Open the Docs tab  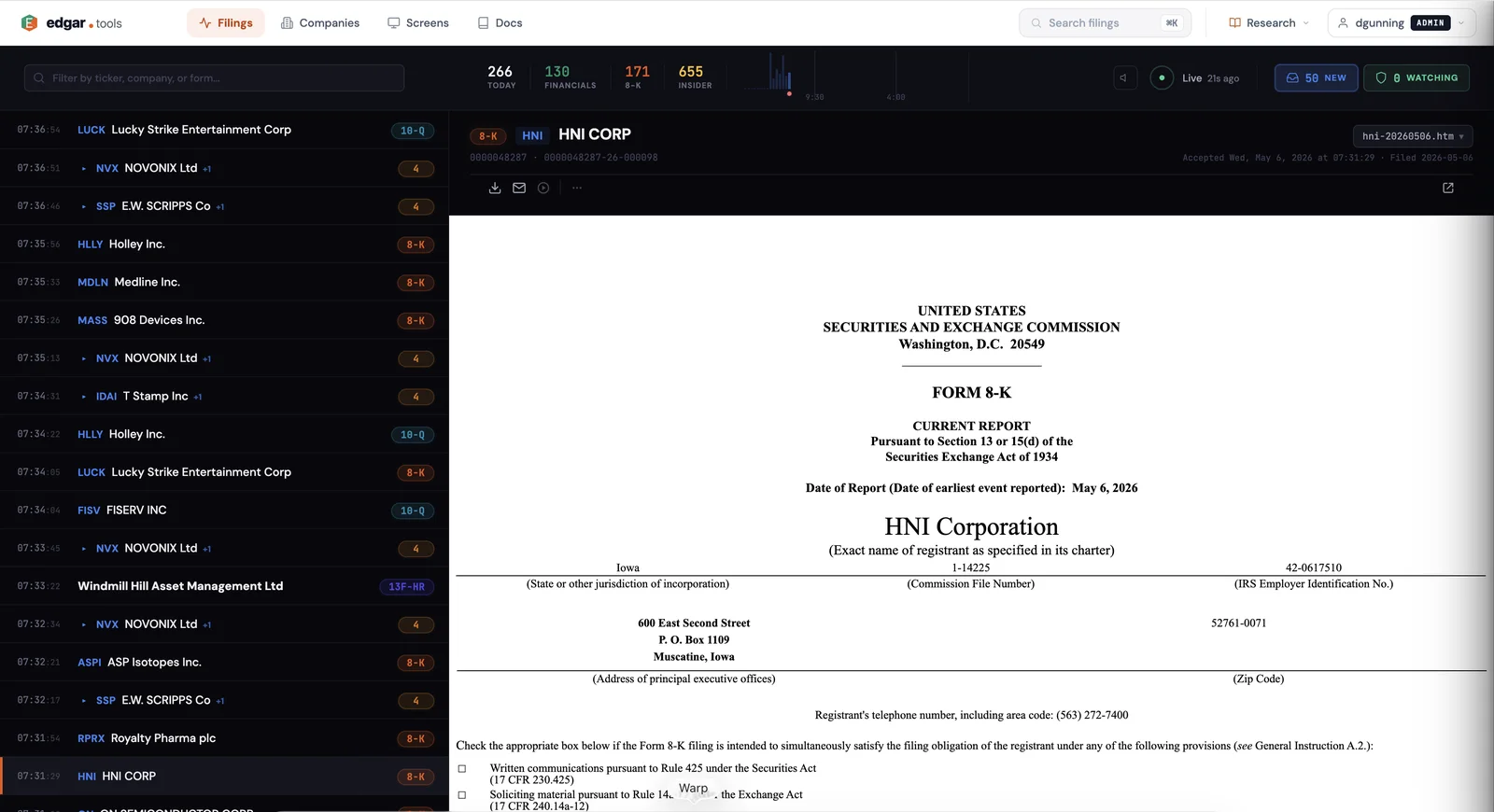500,22
